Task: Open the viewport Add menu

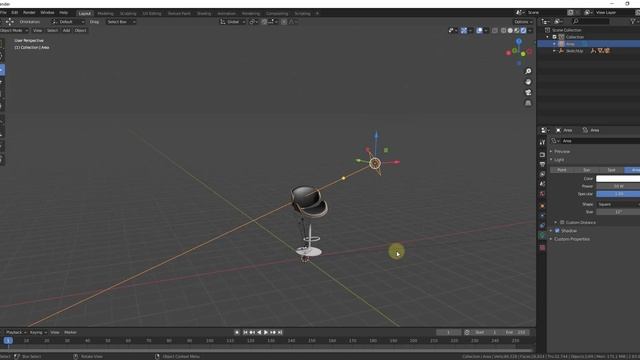Action: pyautogui.click(x=66, y=30)
